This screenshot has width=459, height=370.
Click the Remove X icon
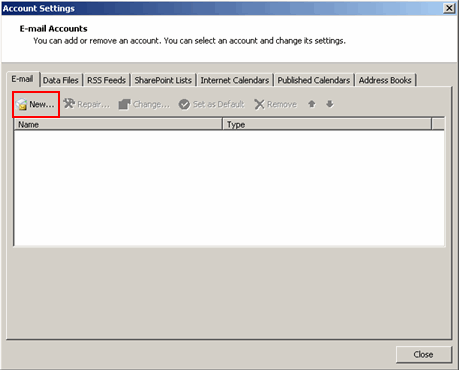pos(259,104)
